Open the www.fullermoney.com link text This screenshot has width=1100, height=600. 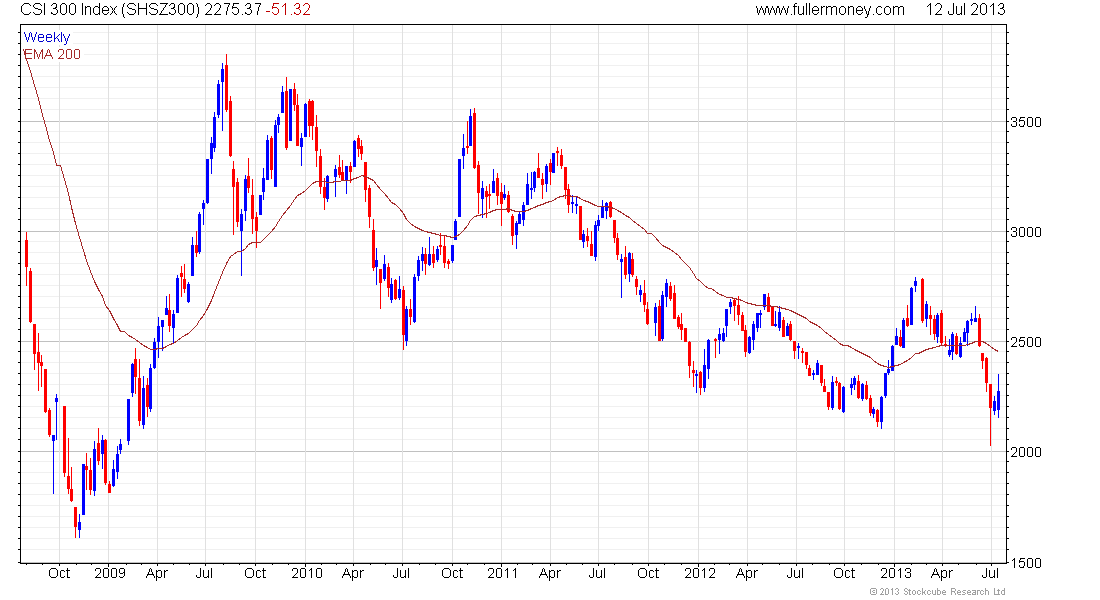pos(830,10)
